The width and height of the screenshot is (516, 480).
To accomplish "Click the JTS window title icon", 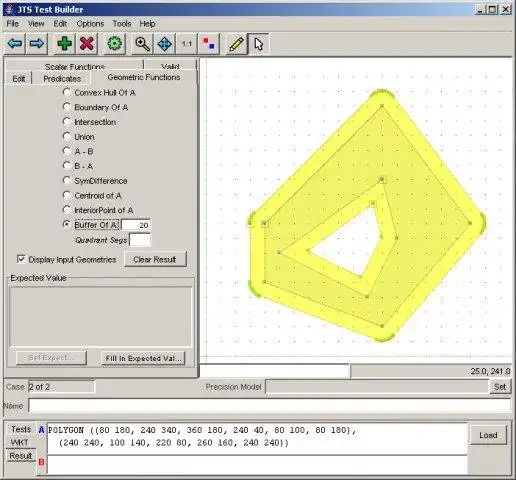I will pyautogui.click(x=10, y=9).
